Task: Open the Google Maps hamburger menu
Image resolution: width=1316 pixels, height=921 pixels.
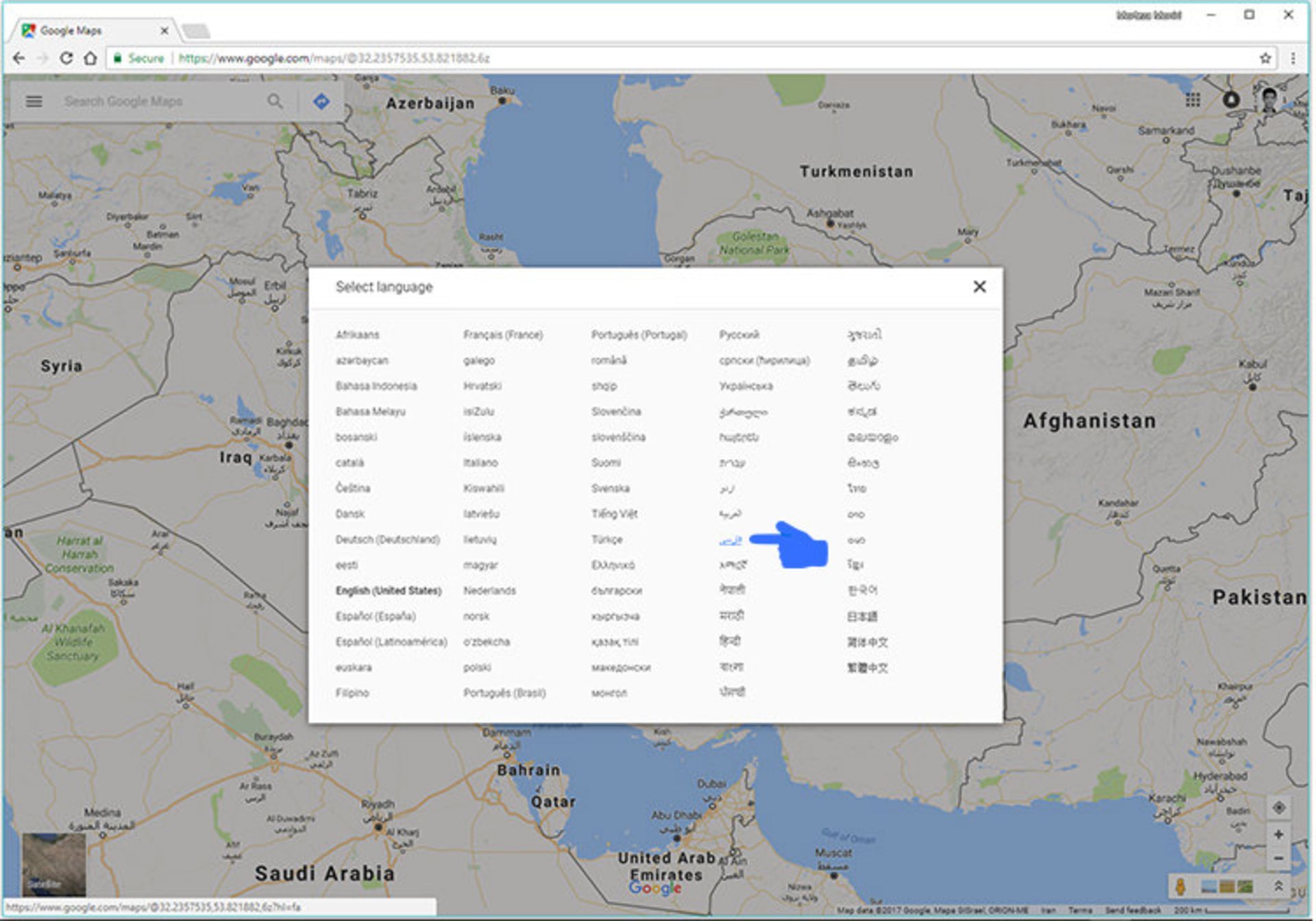Action: point(34,101)
